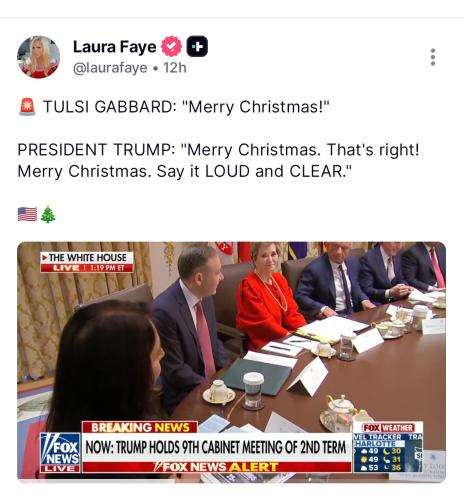Screen dimensions: 463x500
Task: Click The White House Live label
Action: tap(87, 262)
